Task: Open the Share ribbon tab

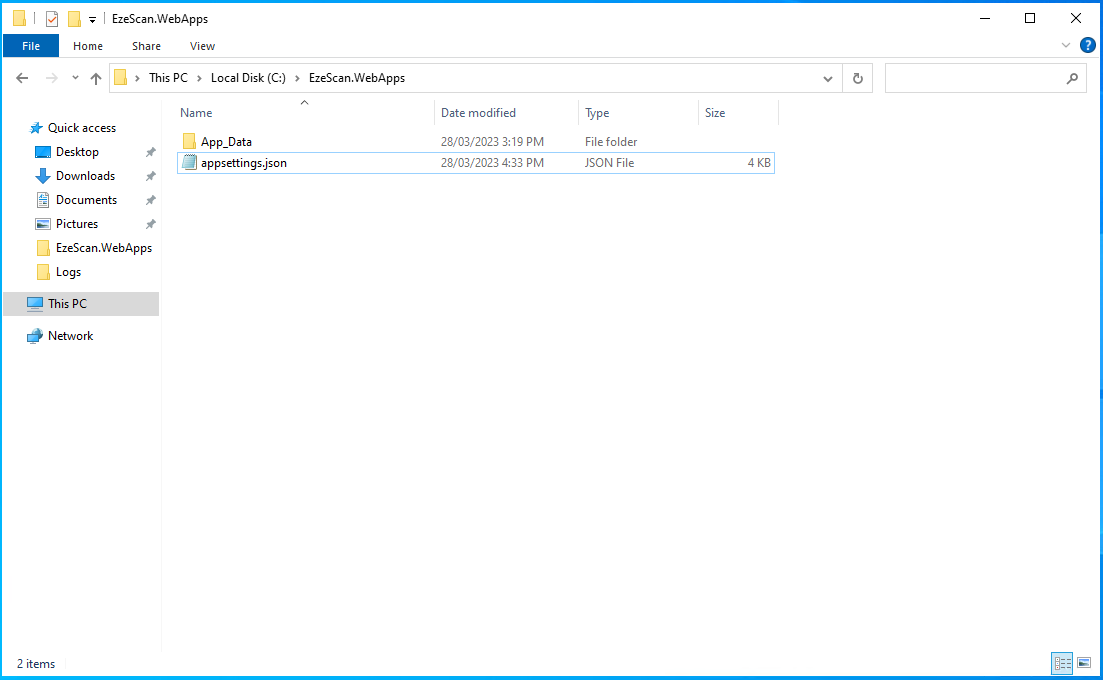Action: pos(146,46)
